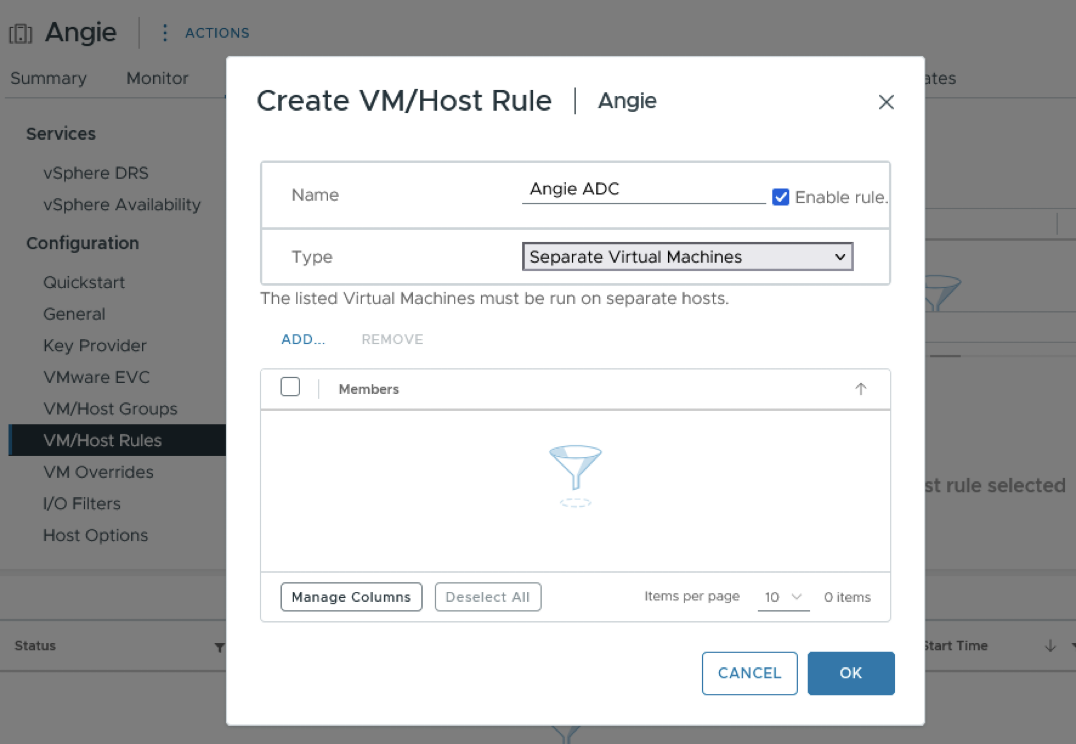The width and height of the screenshot is (1076, 744).
Task: Click the Status column filter icon
Action: click(x=219, y=647)
